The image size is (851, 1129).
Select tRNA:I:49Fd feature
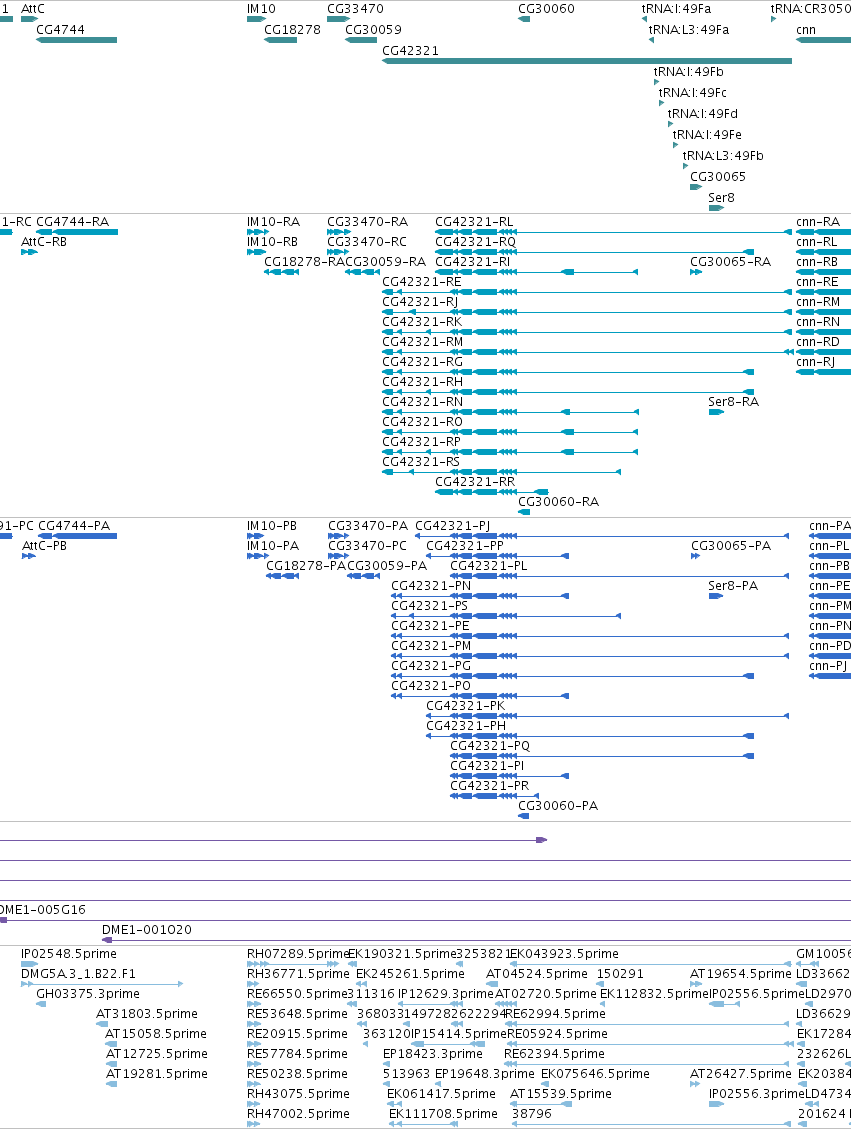670,124
